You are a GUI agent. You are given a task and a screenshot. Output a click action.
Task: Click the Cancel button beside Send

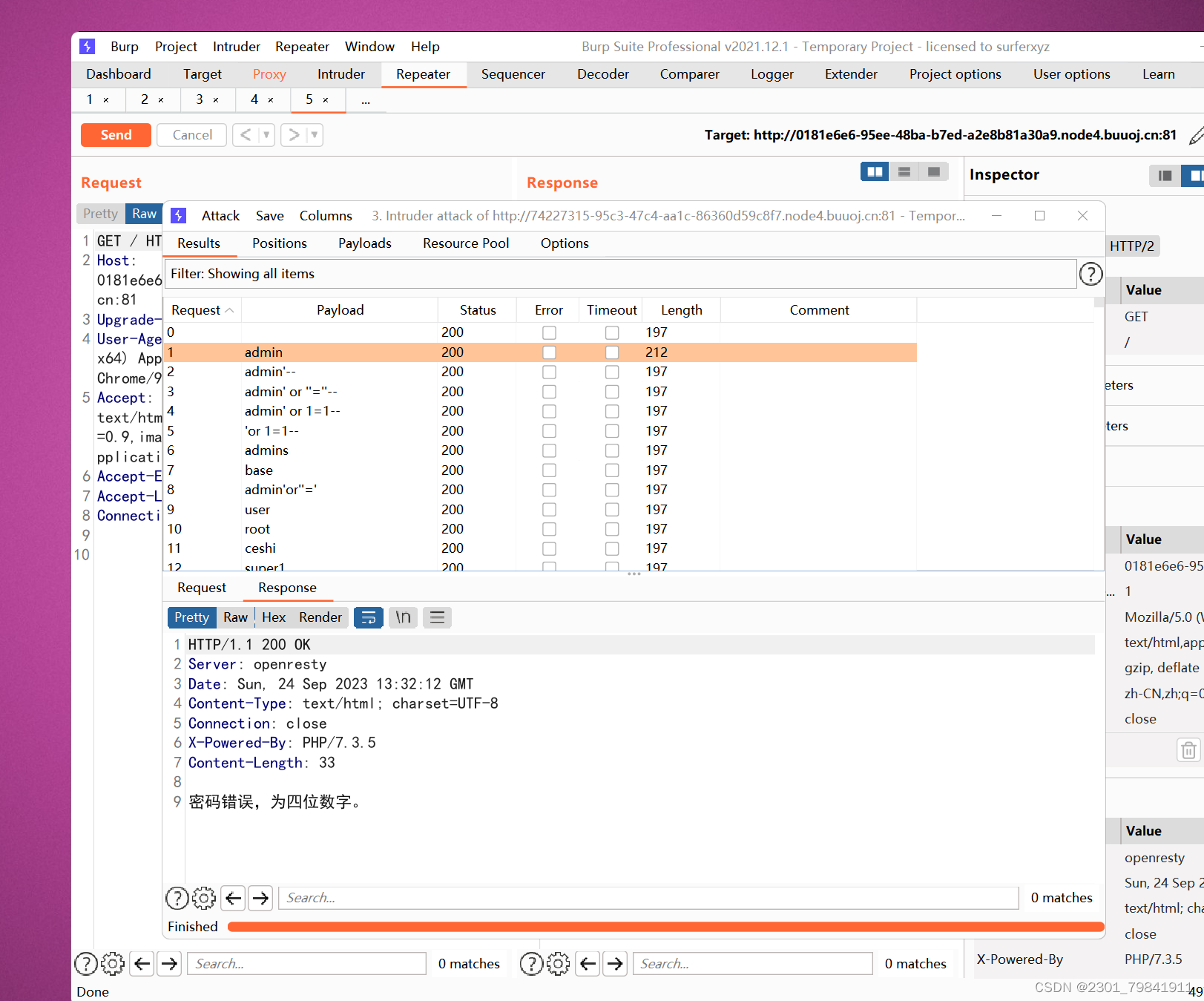(191, 134)
